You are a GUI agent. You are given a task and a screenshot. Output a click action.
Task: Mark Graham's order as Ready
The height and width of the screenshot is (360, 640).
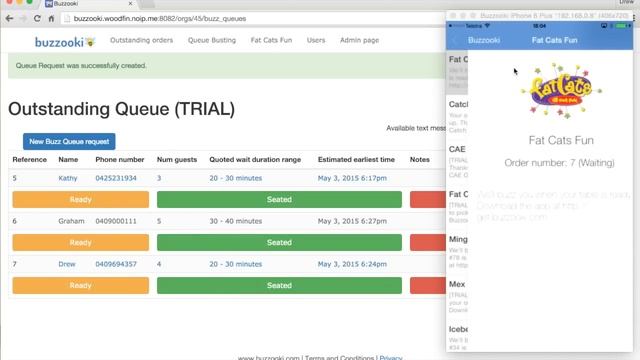point(80,242)
